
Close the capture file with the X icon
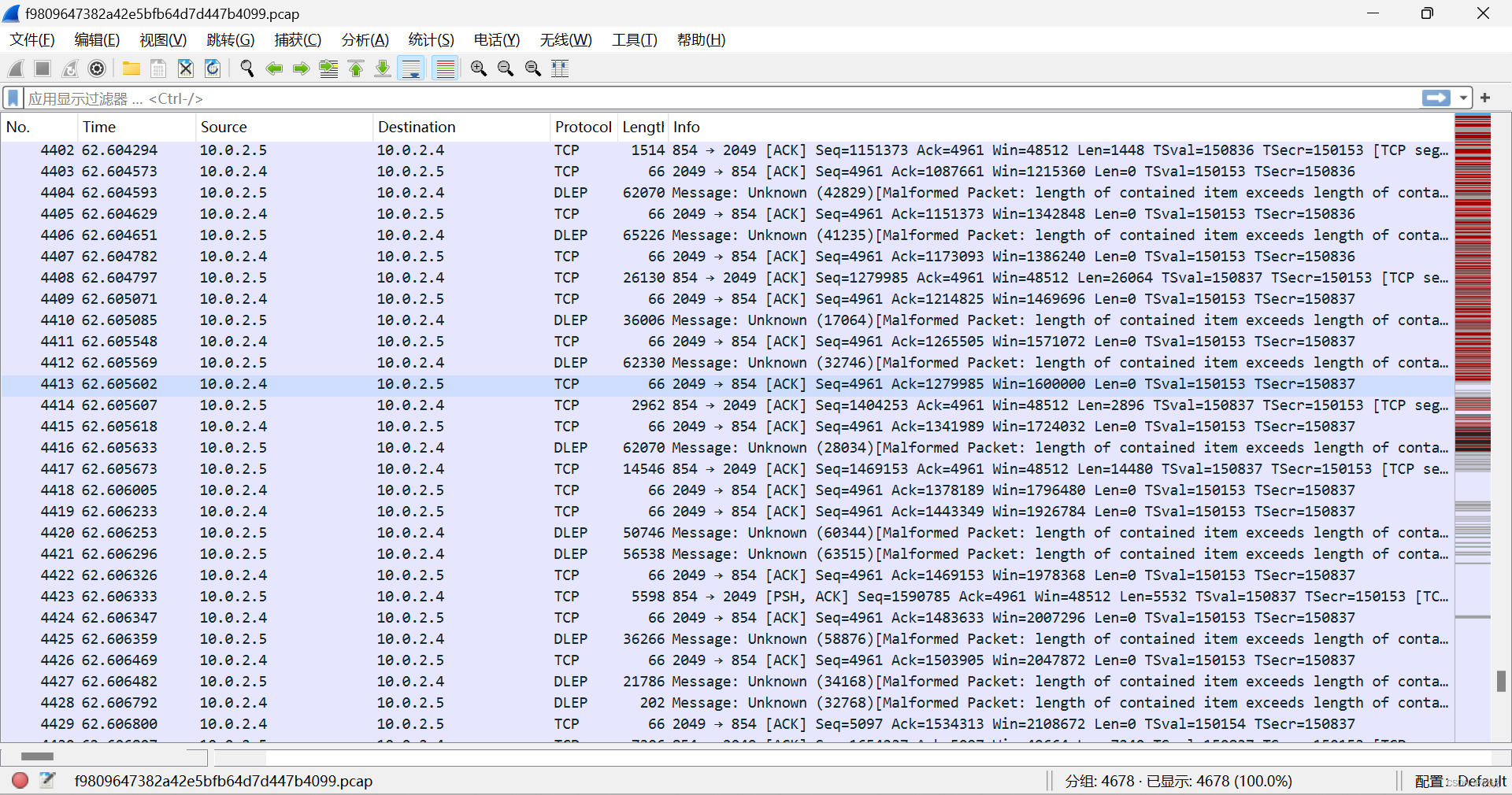coord(185,68)
